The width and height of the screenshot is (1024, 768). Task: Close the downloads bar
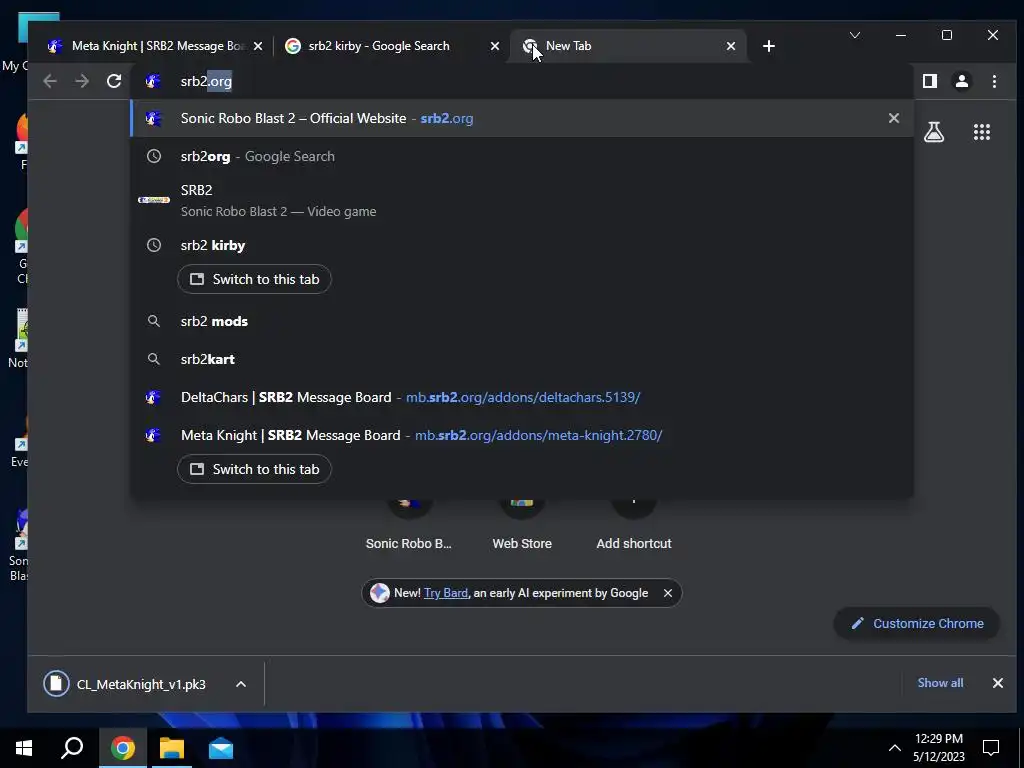[997, 682]
